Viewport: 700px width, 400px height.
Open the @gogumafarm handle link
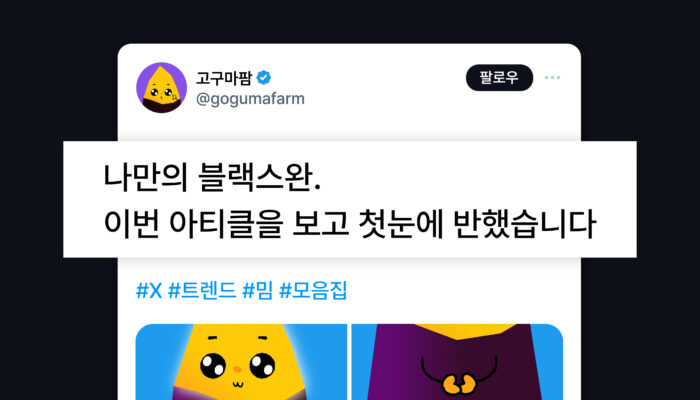[250, 99]
